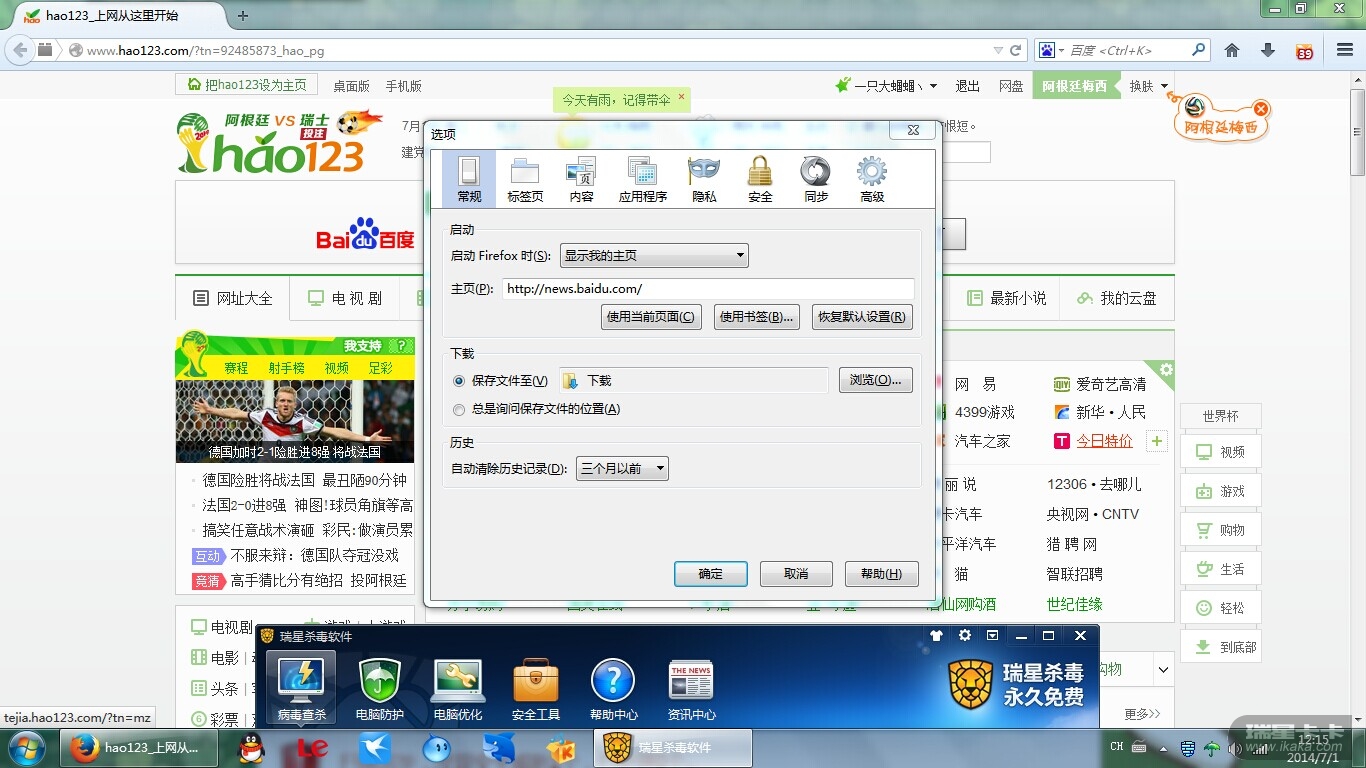Open Rising antivirus menu dropdown icon
The width and height of the screenshot is (1366, 768).
click(992, 636)
